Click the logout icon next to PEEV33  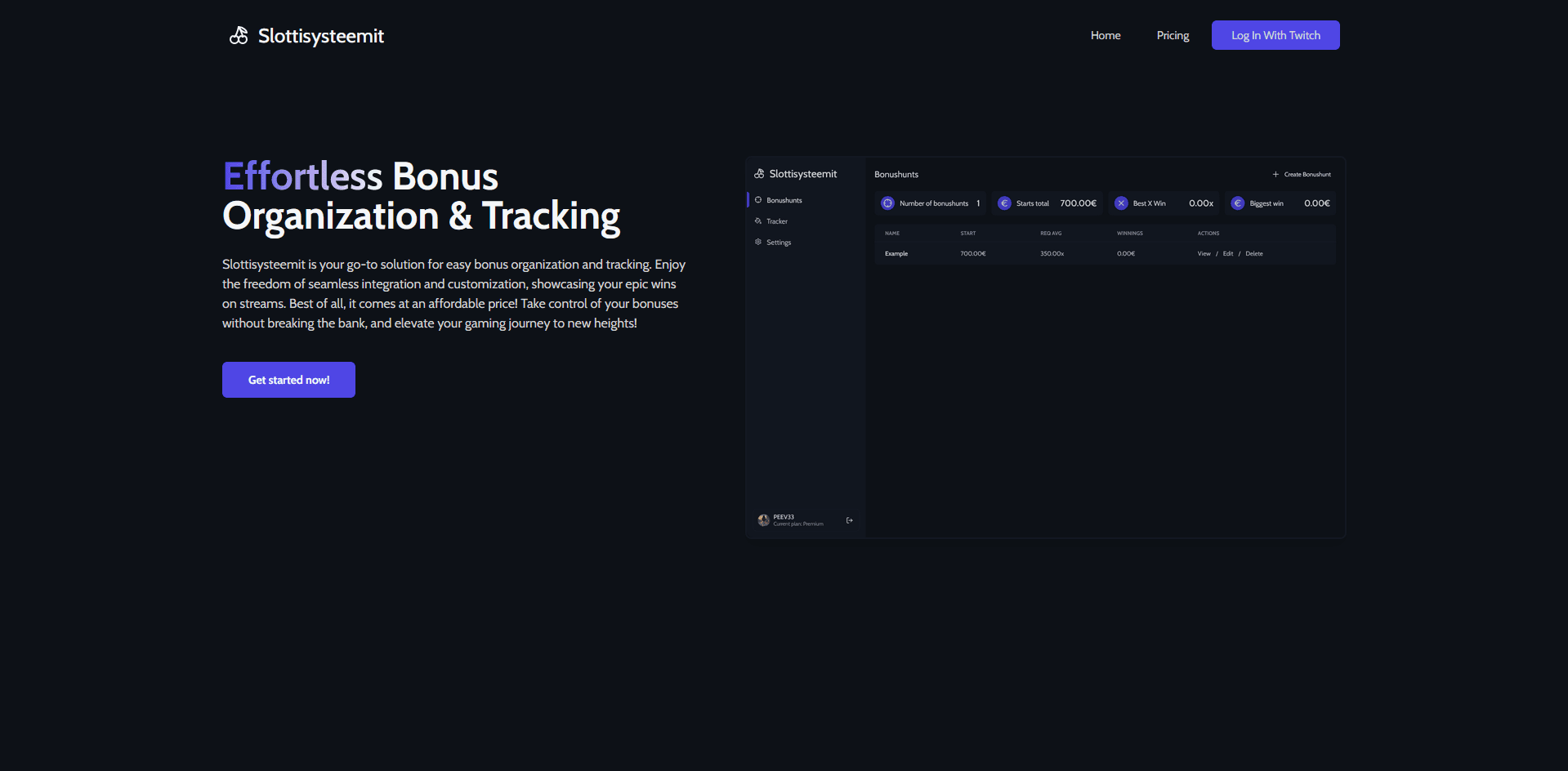point(850,520)
